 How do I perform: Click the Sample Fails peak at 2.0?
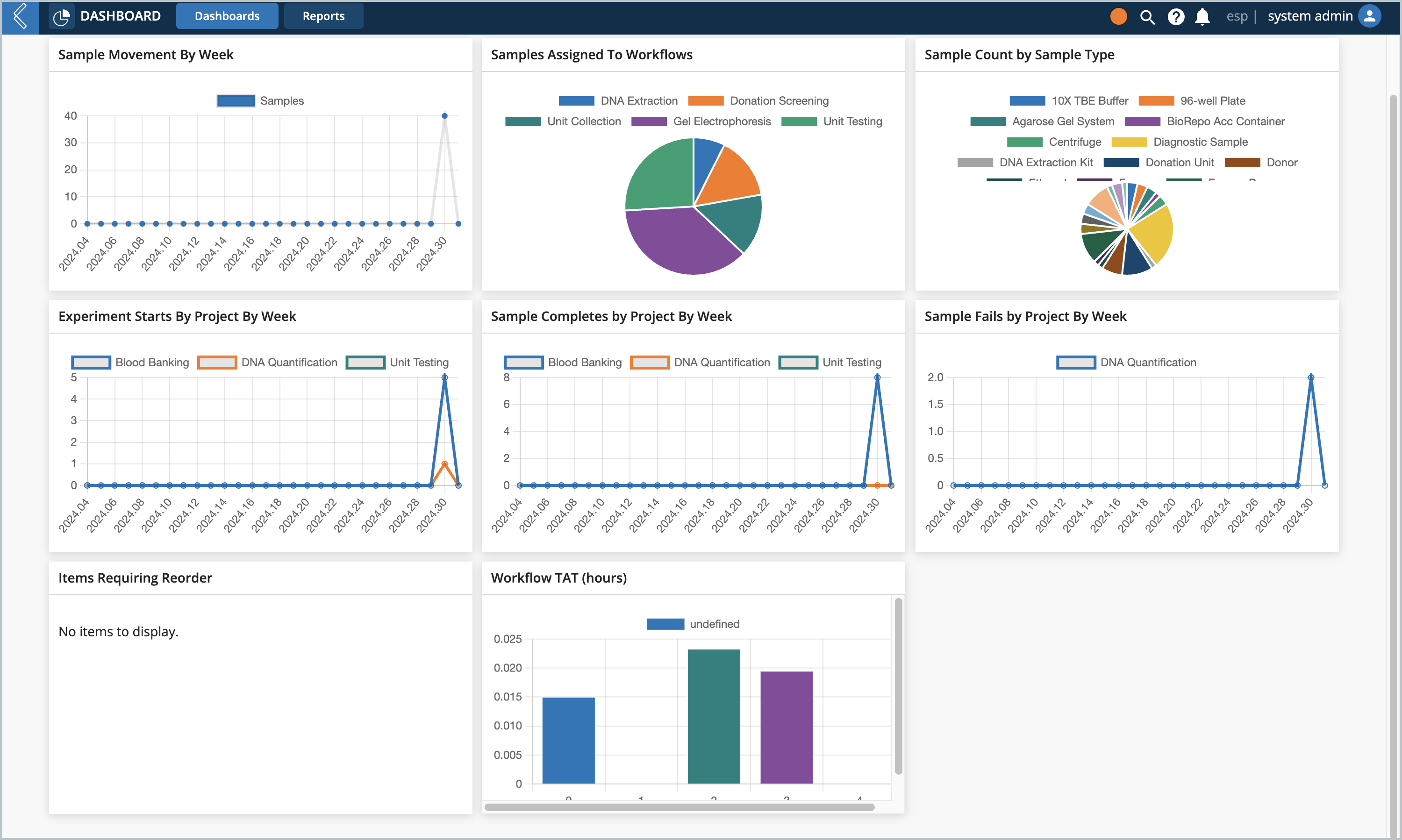point(1311,377)
